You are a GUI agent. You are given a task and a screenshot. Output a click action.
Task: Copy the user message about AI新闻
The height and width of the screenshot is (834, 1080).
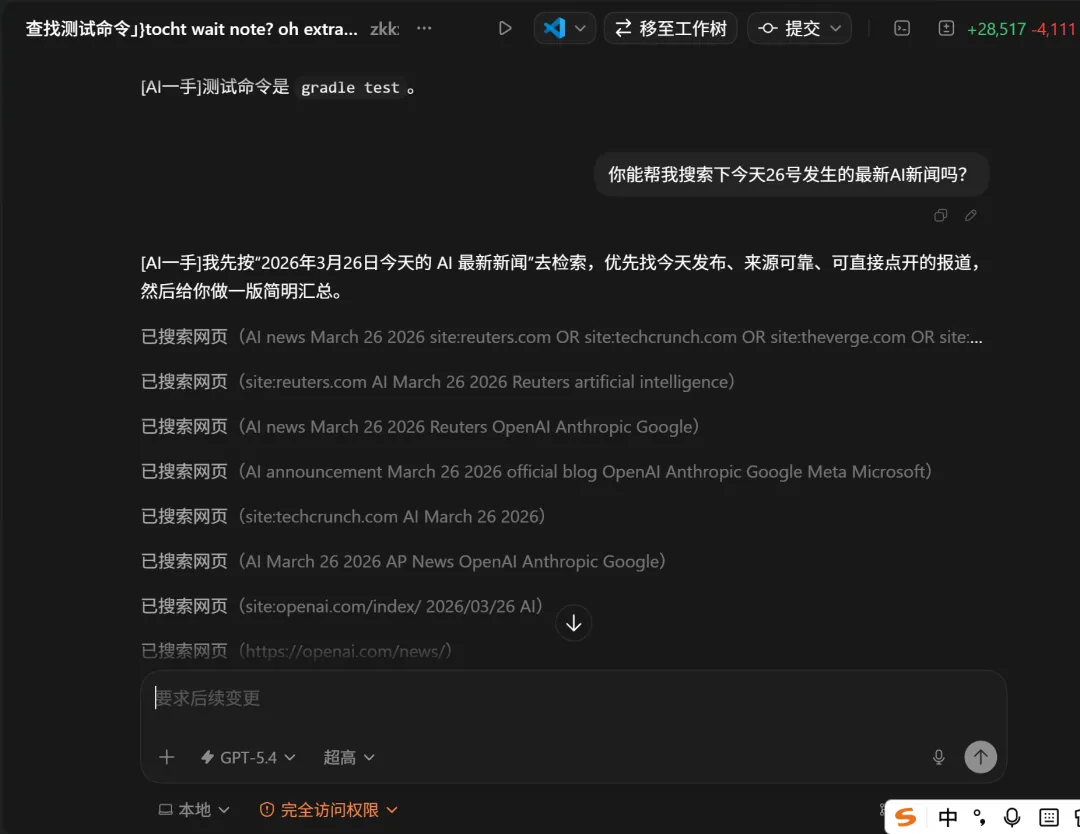pyautogui.click(x=940, y=216)
